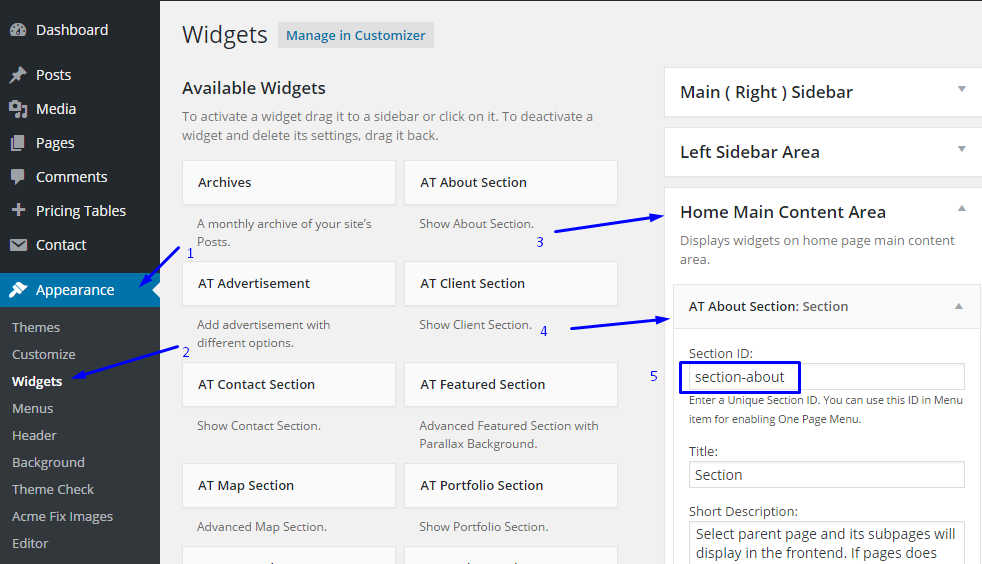The height and width of the screenshot is (564, 982).
Task: Click 'Show Contact Section.' description
Action: 259,426
